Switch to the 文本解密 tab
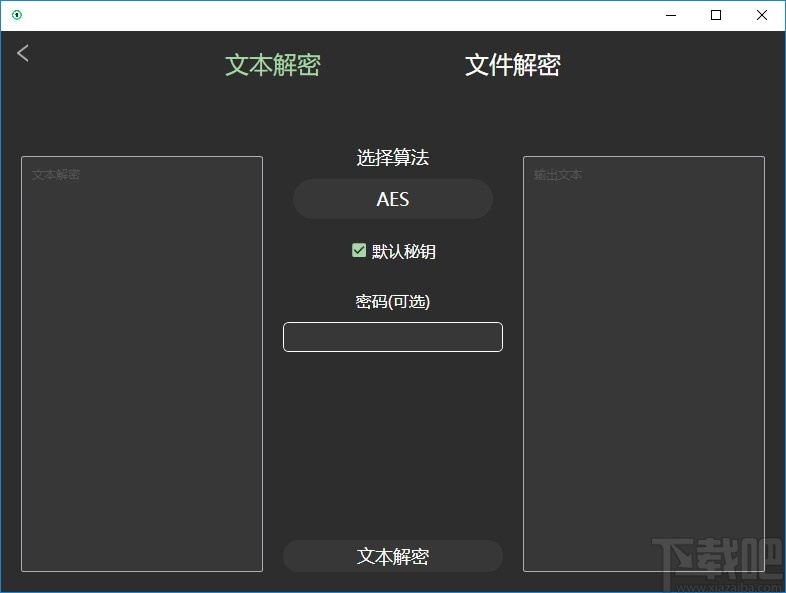The width and height of the screenshot is (786, 593). (x=273, y=65)
